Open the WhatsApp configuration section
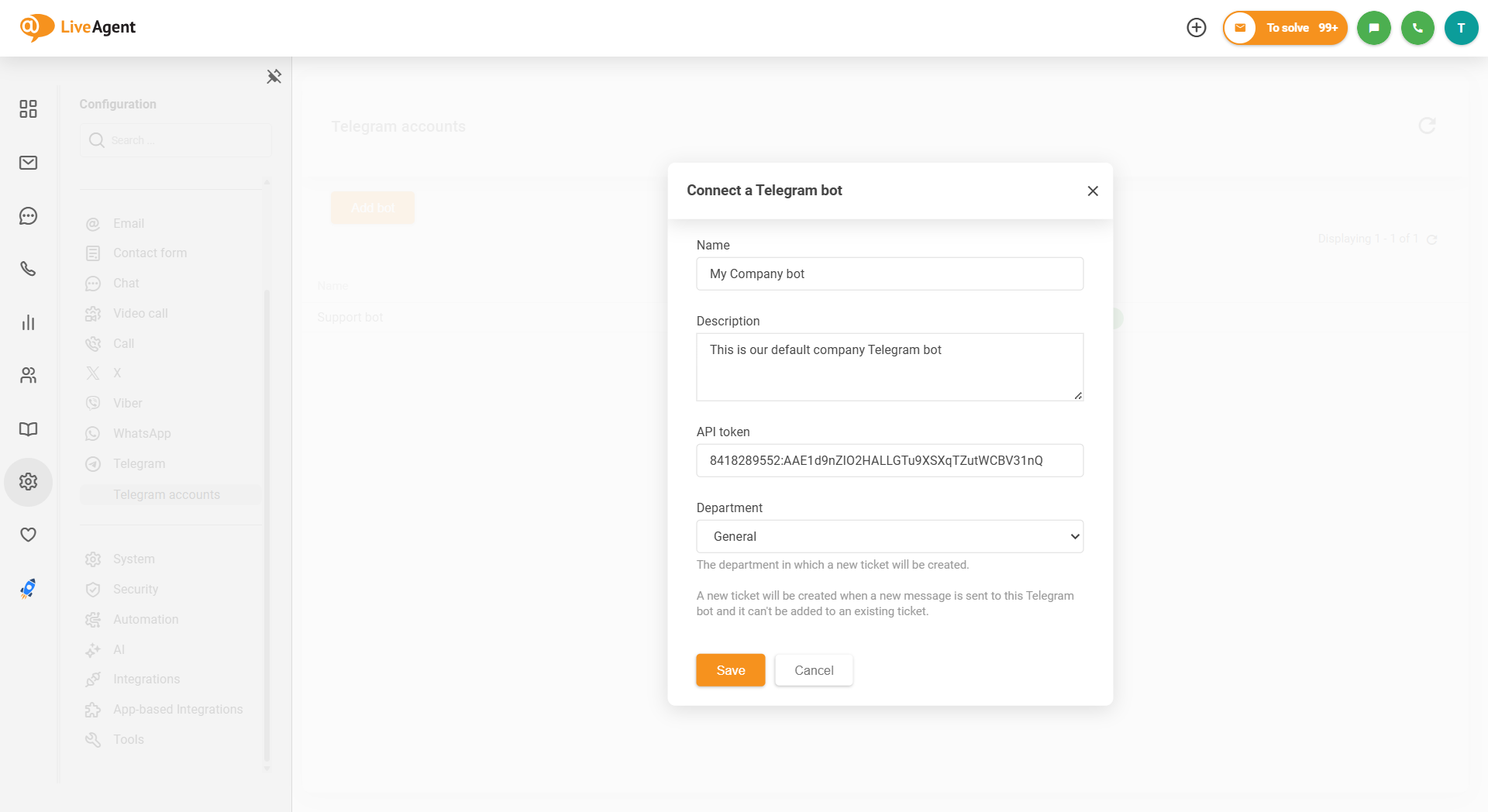Screen dimensions: 1488x812 [x=141, y=433]
